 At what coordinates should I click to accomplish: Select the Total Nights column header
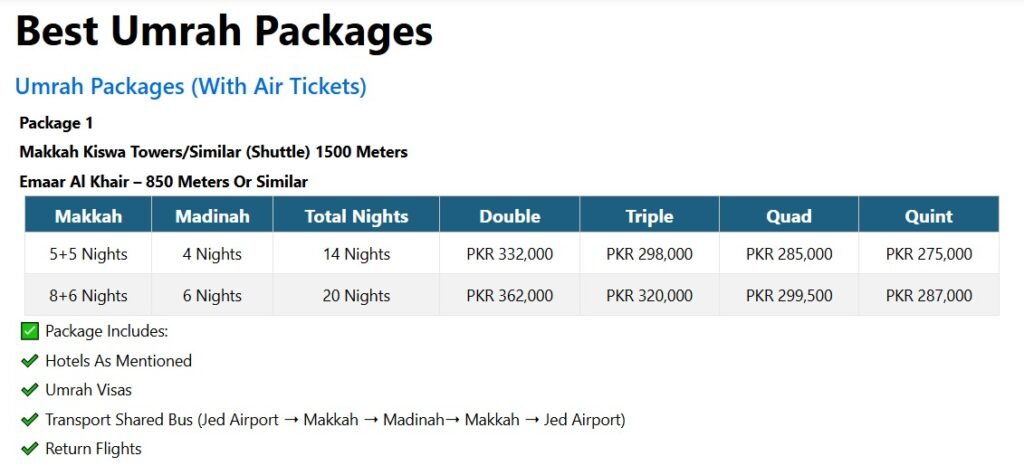(356, 214)
